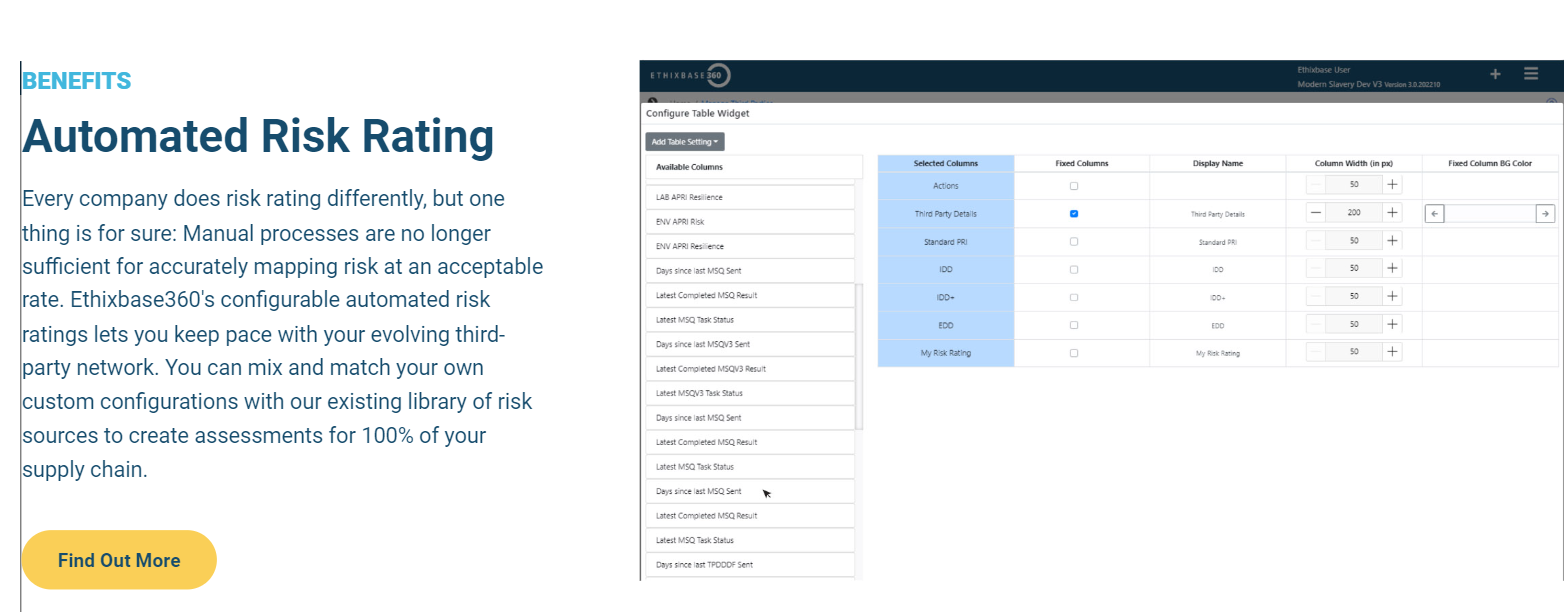
Task: Click the Ethixbase360 logo
Action: [691, 75]
